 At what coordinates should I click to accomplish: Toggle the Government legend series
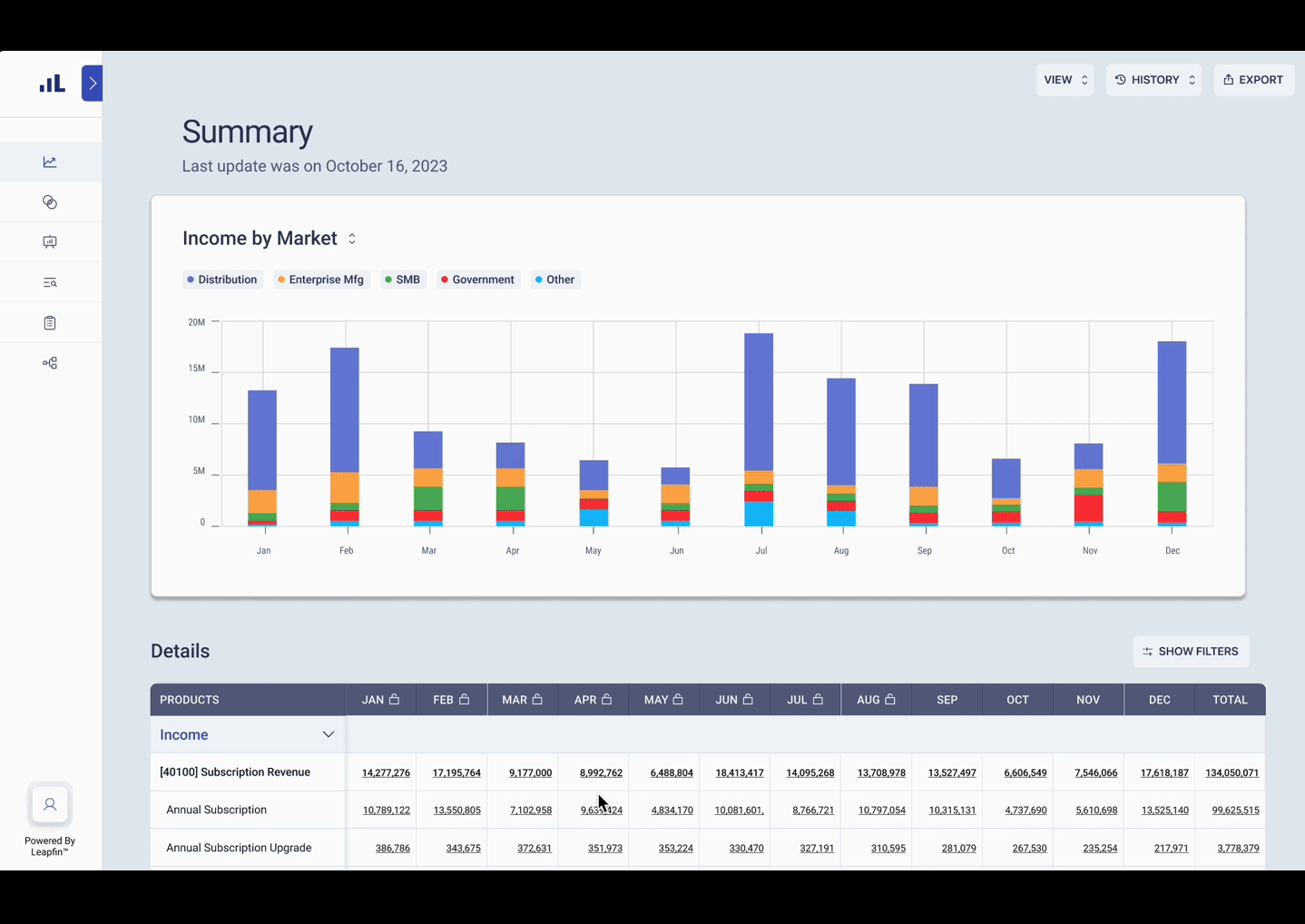tap(477, 280)
